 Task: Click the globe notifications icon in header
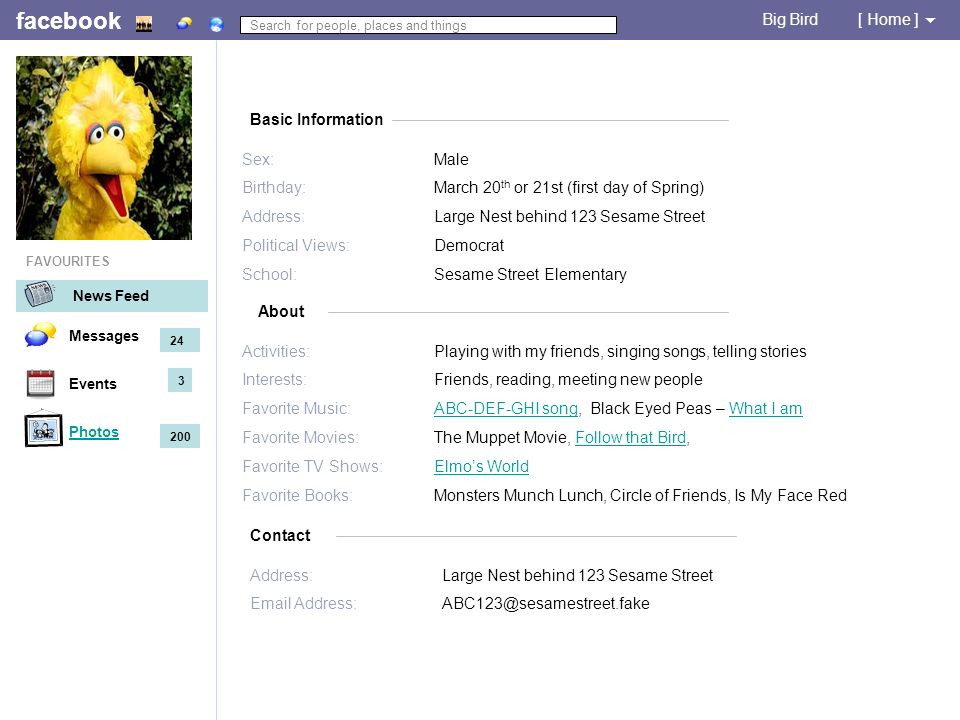pyautogui.click(x=216, y=24)
